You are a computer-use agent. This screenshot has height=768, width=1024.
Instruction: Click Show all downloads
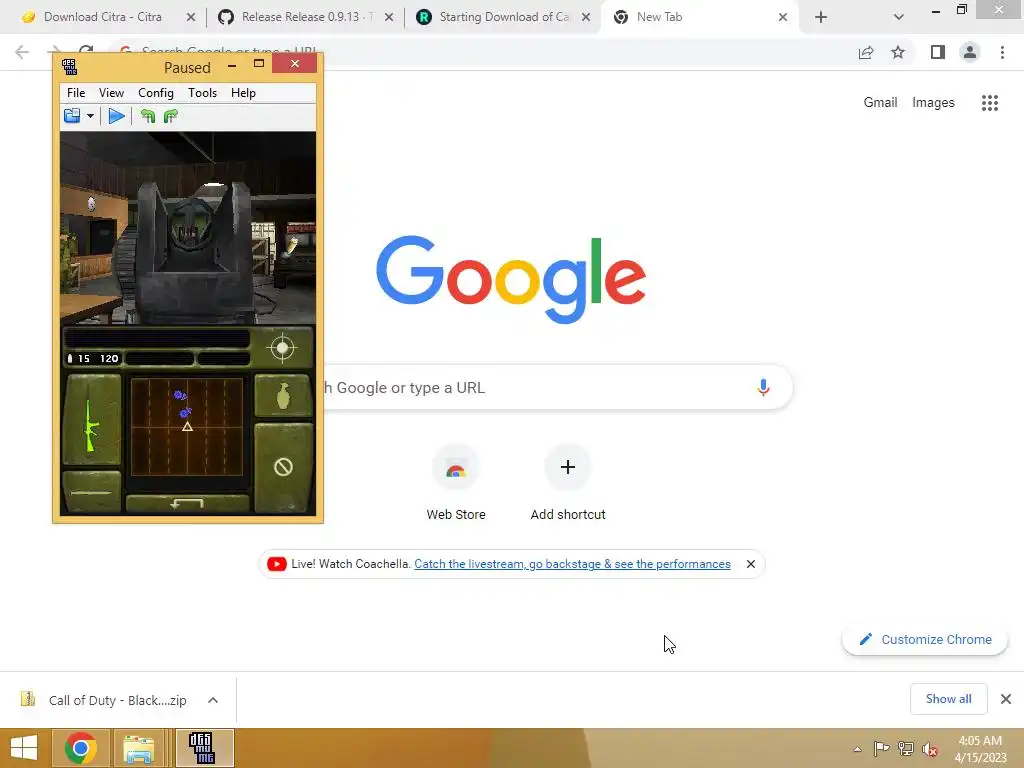point(948,699)
